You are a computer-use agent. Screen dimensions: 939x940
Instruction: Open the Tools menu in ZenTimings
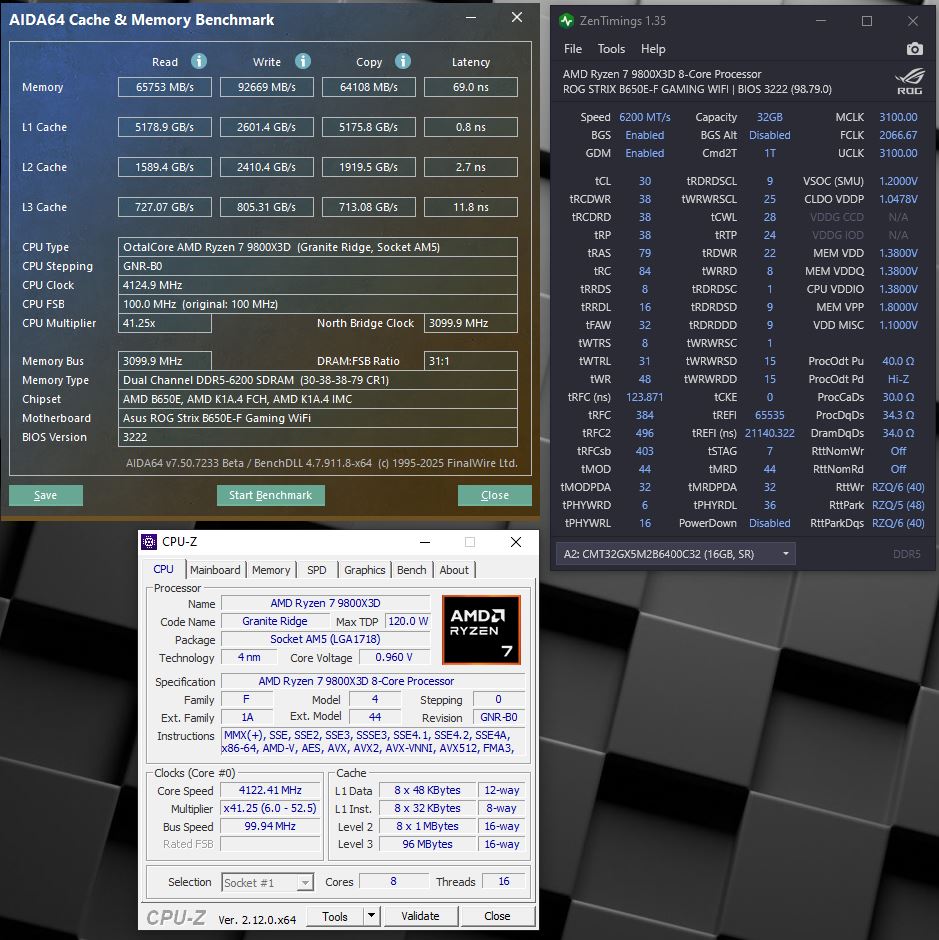[x=611, y=49]
